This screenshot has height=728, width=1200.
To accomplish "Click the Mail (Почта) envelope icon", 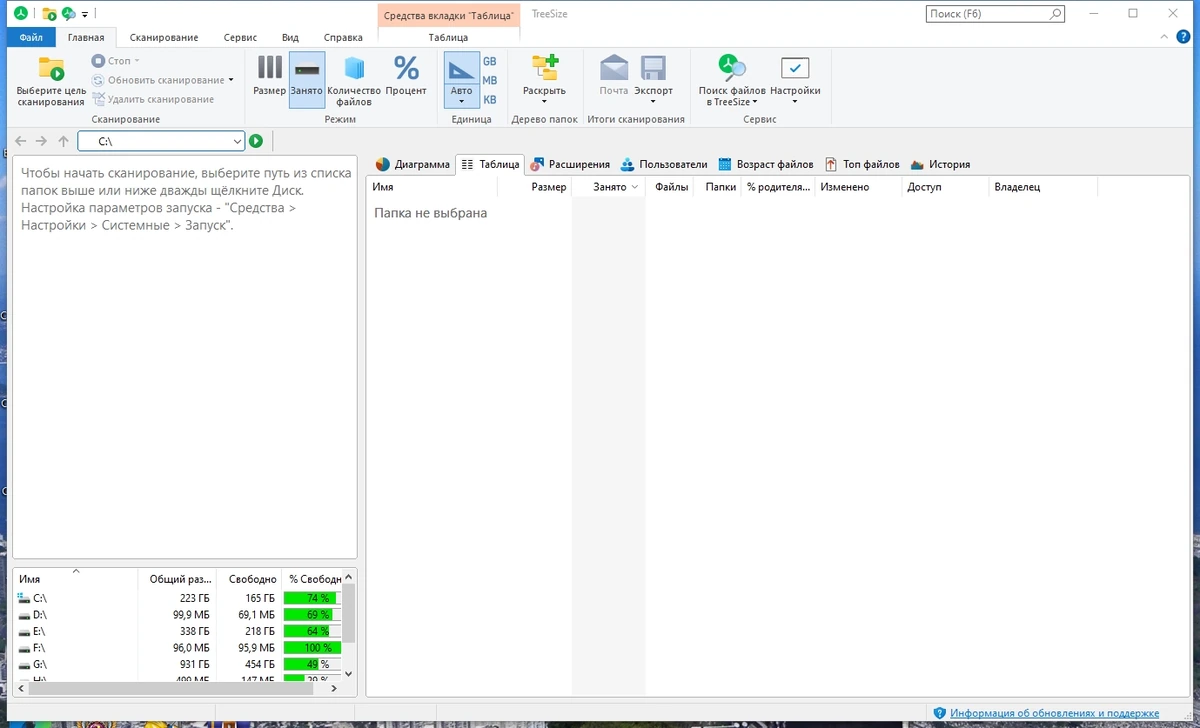I will 614,68.
